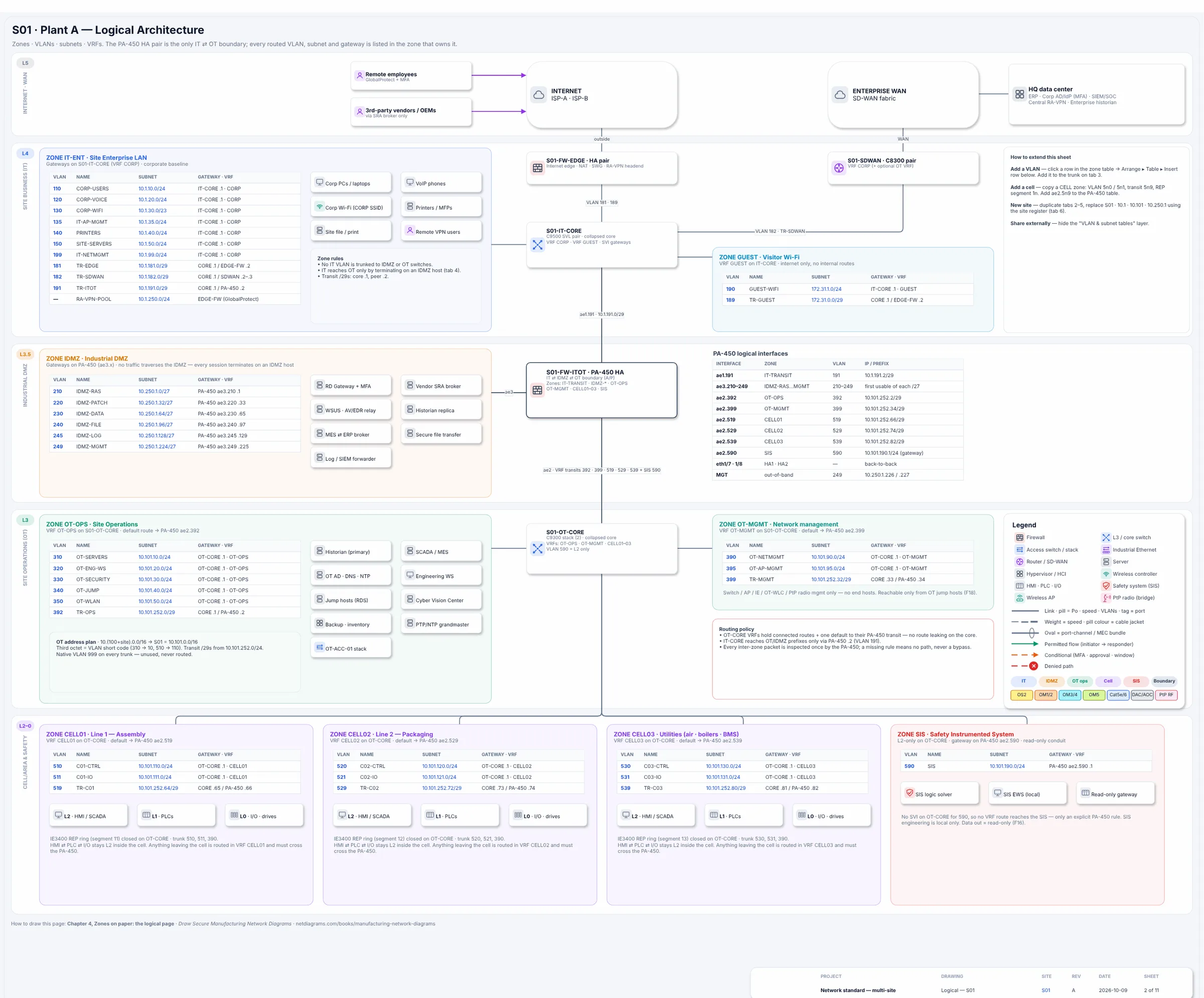The image size is (1204, 998).
Task: Click the Remote VPN users person icon
Action: click(410, 230)
